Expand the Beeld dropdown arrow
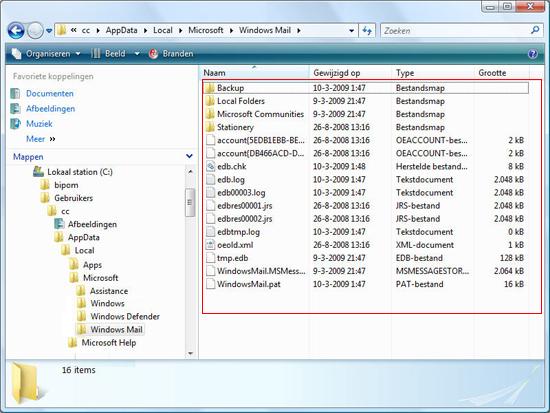The image size is (550, 413). tap(137, 54)
